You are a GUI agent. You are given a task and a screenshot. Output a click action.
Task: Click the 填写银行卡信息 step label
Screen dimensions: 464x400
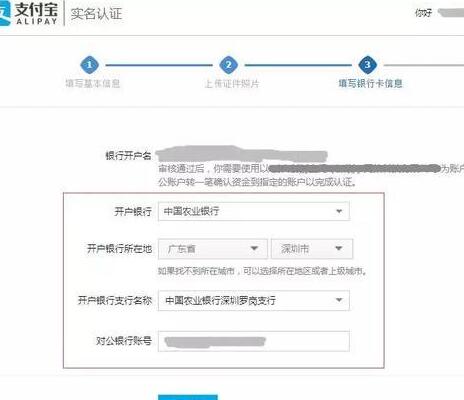point(370,83)
